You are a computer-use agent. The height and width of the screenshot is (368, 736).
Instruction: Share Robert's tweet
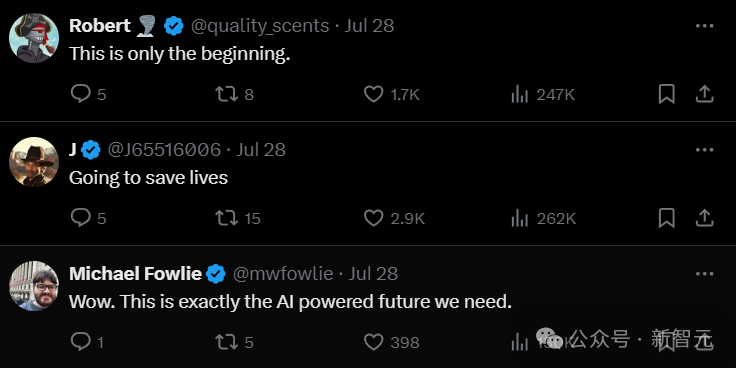click(x=704, y=94)
